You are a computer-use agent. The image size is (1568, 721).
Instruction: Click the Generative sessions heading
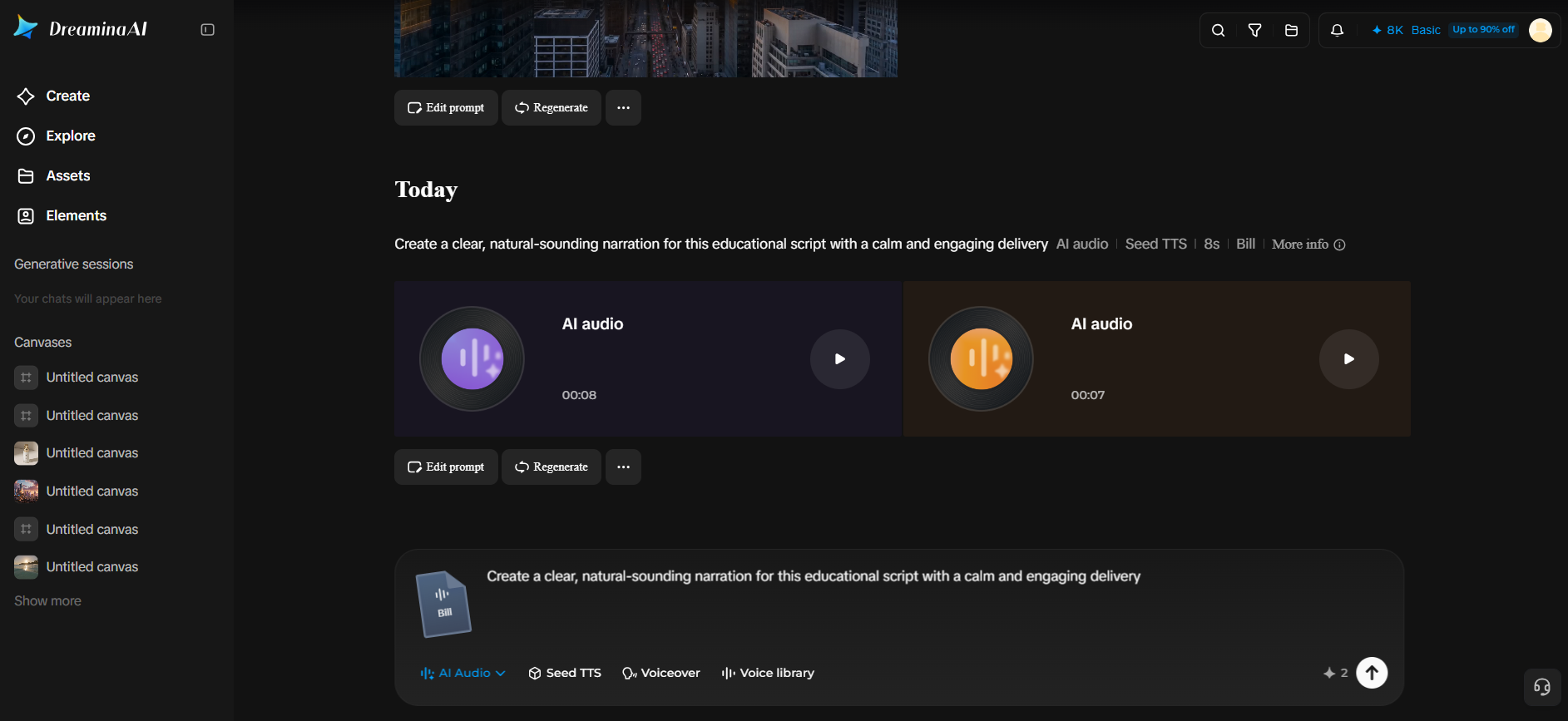[73, 264]
